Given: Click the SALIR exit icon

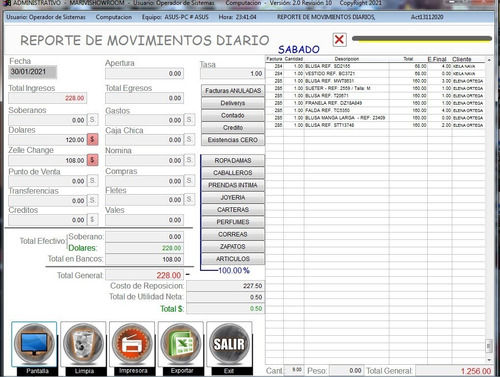Looking at the screenshot, I should click(x=229, y=344).
